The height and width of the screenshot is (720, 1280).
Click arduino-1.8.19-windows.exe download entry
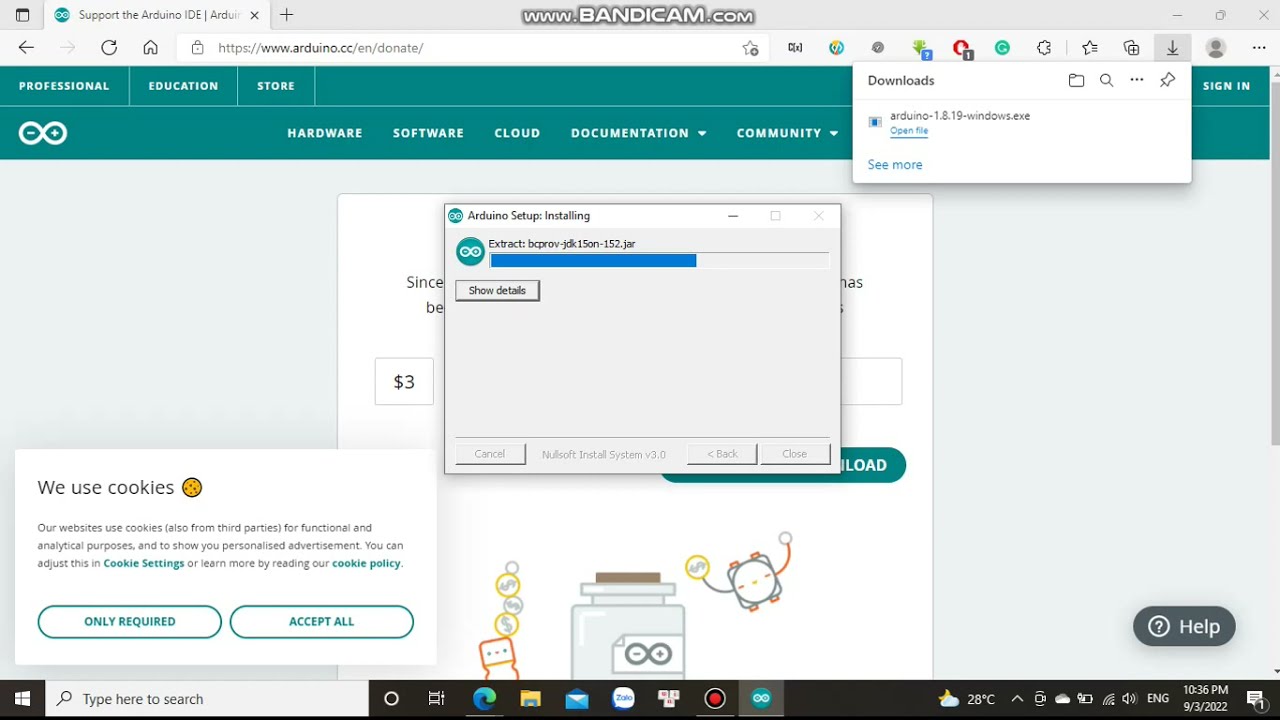(1022, 122)
